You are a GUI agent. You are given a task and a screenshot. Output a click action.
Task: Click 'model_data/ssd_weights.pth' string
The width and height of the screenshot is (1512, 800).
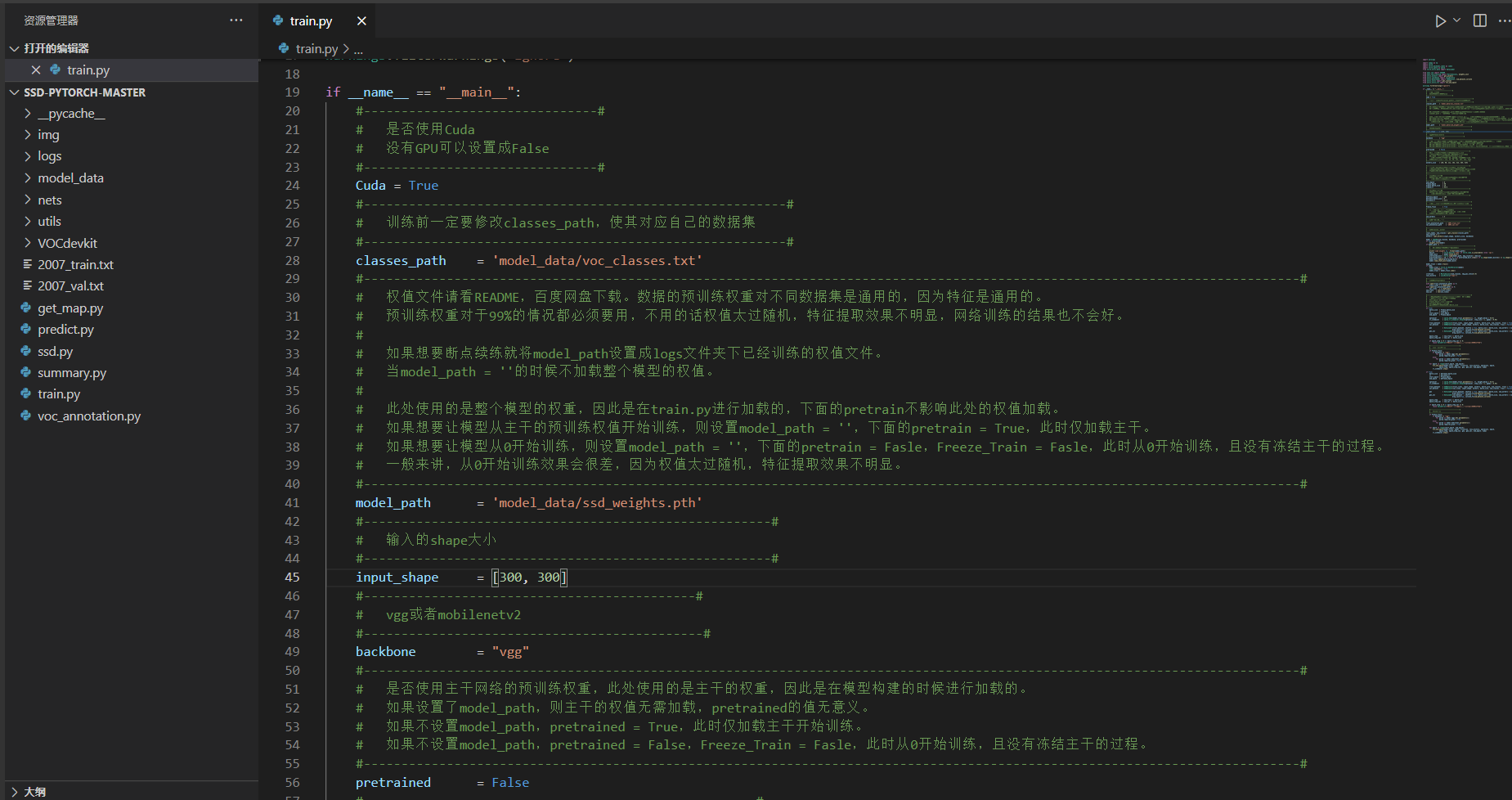click(x=597, y=503)
